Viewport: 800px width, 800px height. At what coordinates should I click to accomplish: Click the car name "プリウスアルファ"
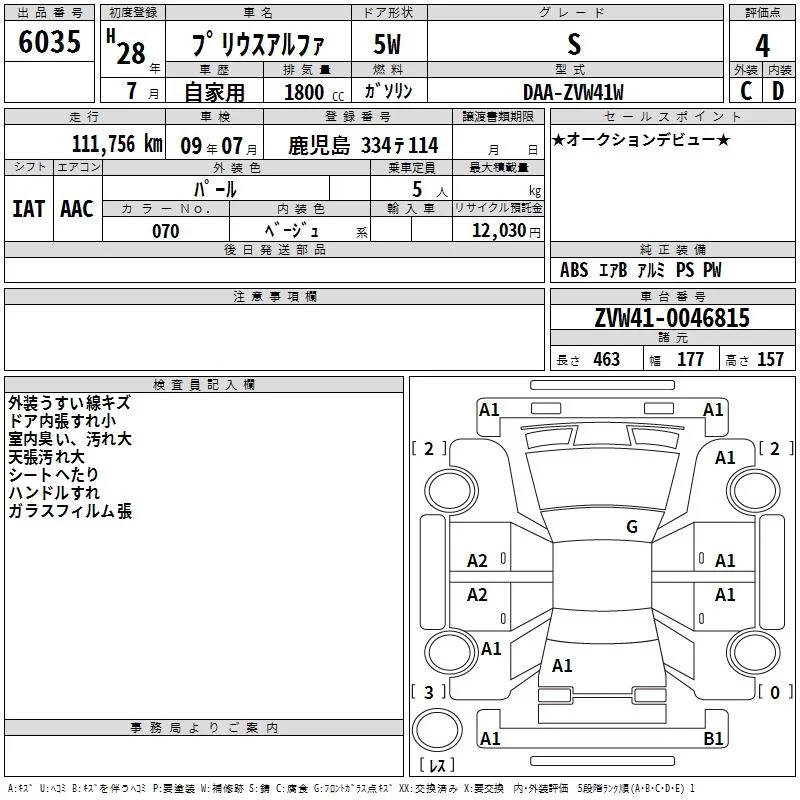click(x=258, y=44)
